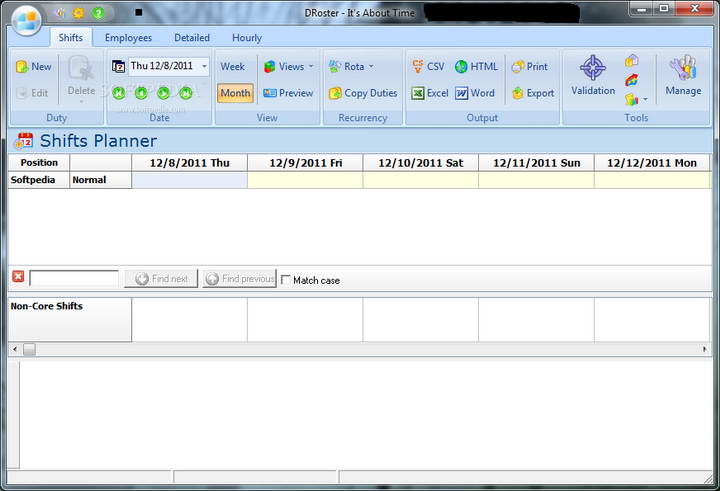This screenshot has width=720, height=491.
Task: Enable the Match case checkbox
Action: coord(286,279)
